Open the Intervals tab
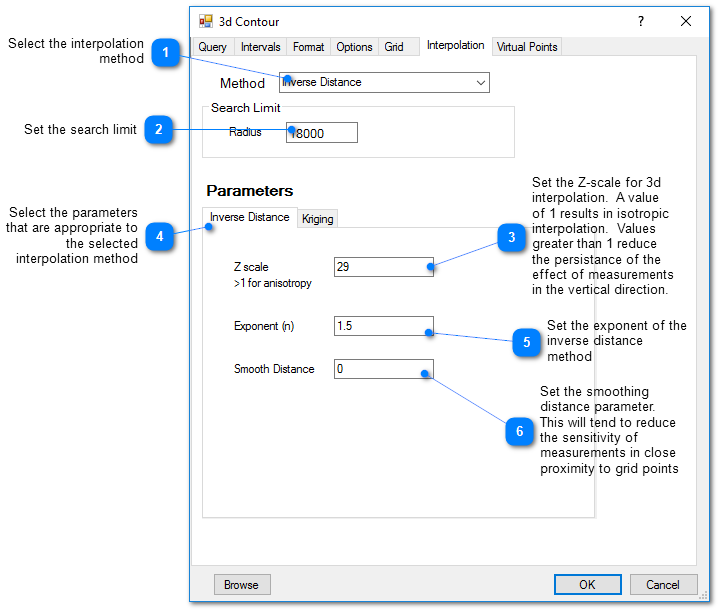The height and width of the screenshot is (612, 720). pyautogui.click(x=260, y=47)
